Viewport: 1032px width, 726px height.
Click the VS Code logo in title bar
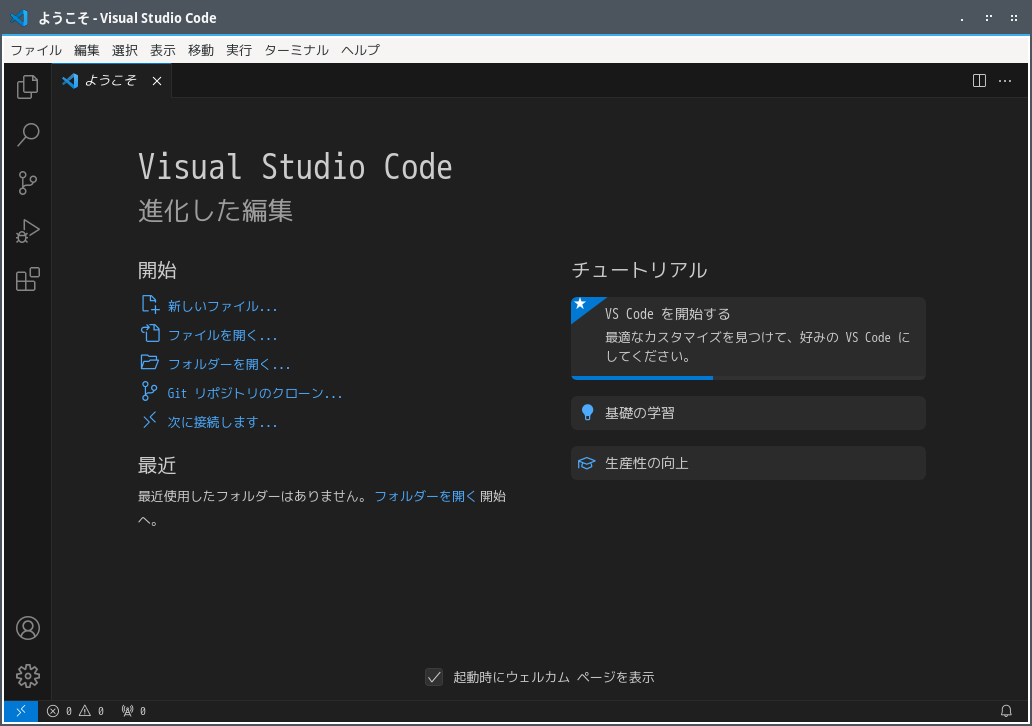(x=19, y=18)
